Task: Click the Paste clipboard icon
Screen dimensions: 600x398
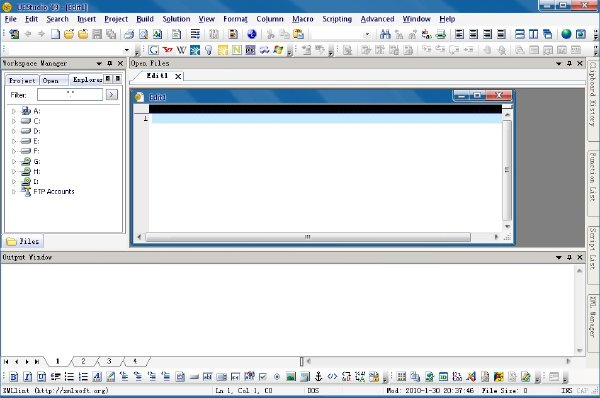Action: pos(298,34)
